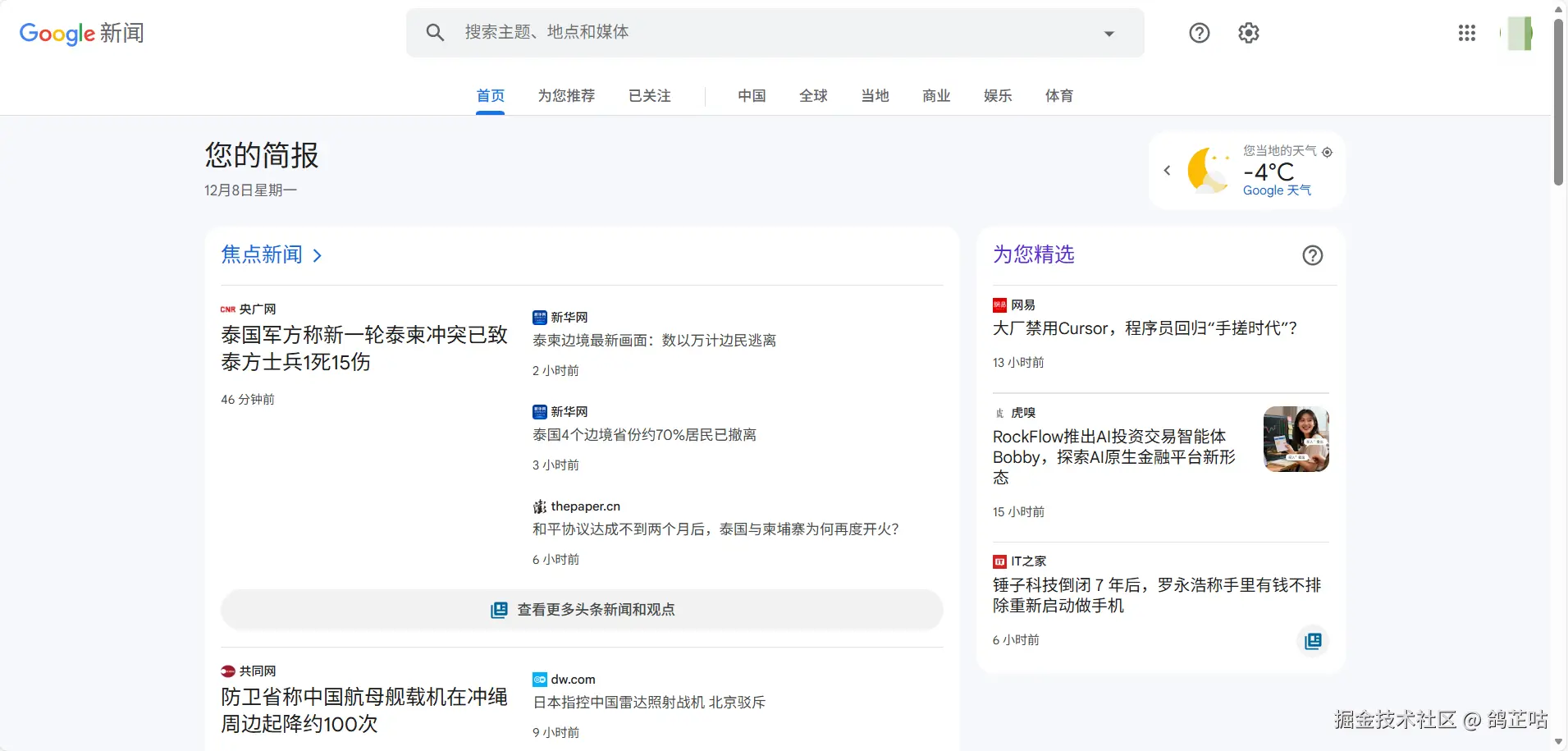Click the search input field
This screenshot has height=751, width=1568.
pos(771,33)
